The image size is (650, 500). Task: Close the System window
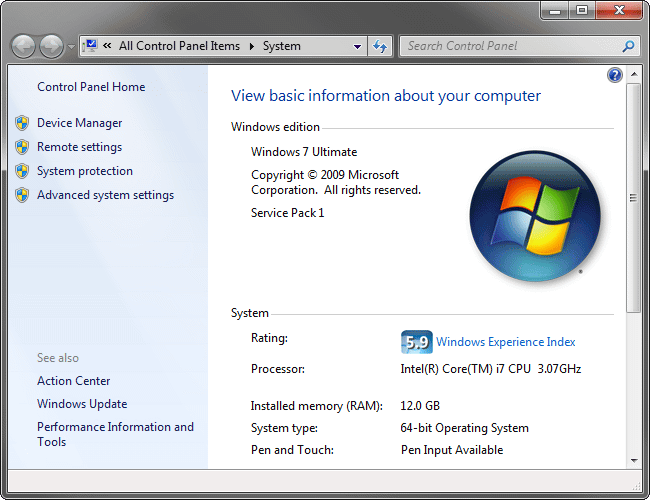619,10
